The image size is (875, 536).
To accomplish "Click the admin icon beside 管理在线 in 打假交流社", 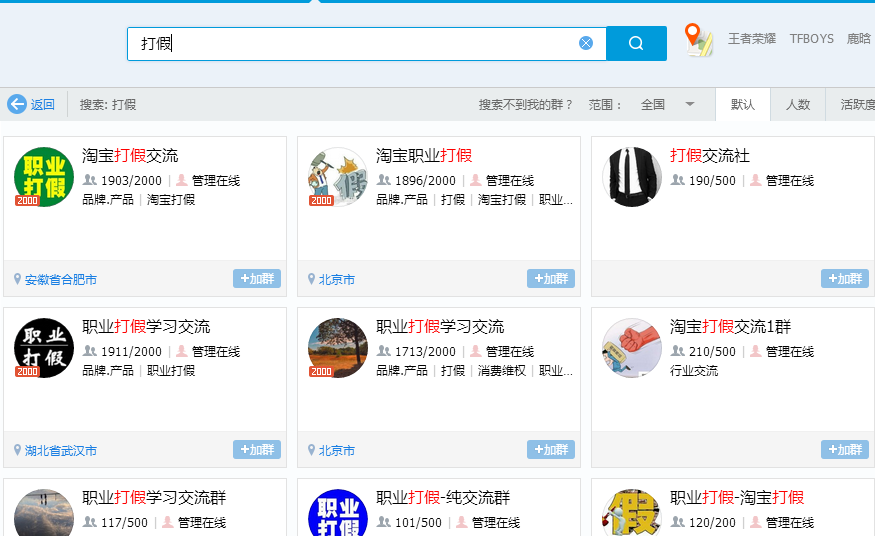I will click(x=756, y=180).
